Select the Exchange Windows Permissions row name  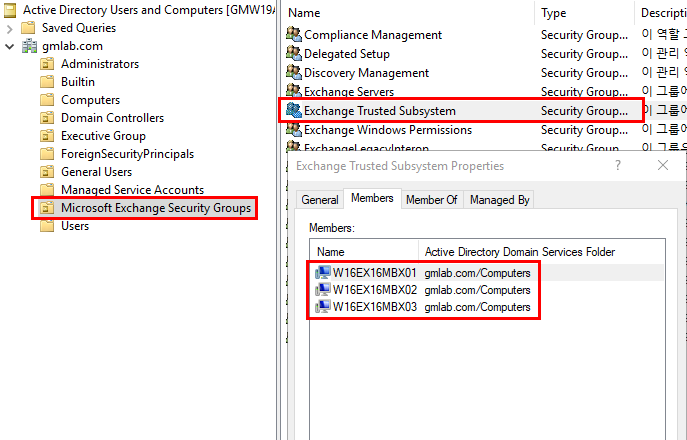point(388,130)
